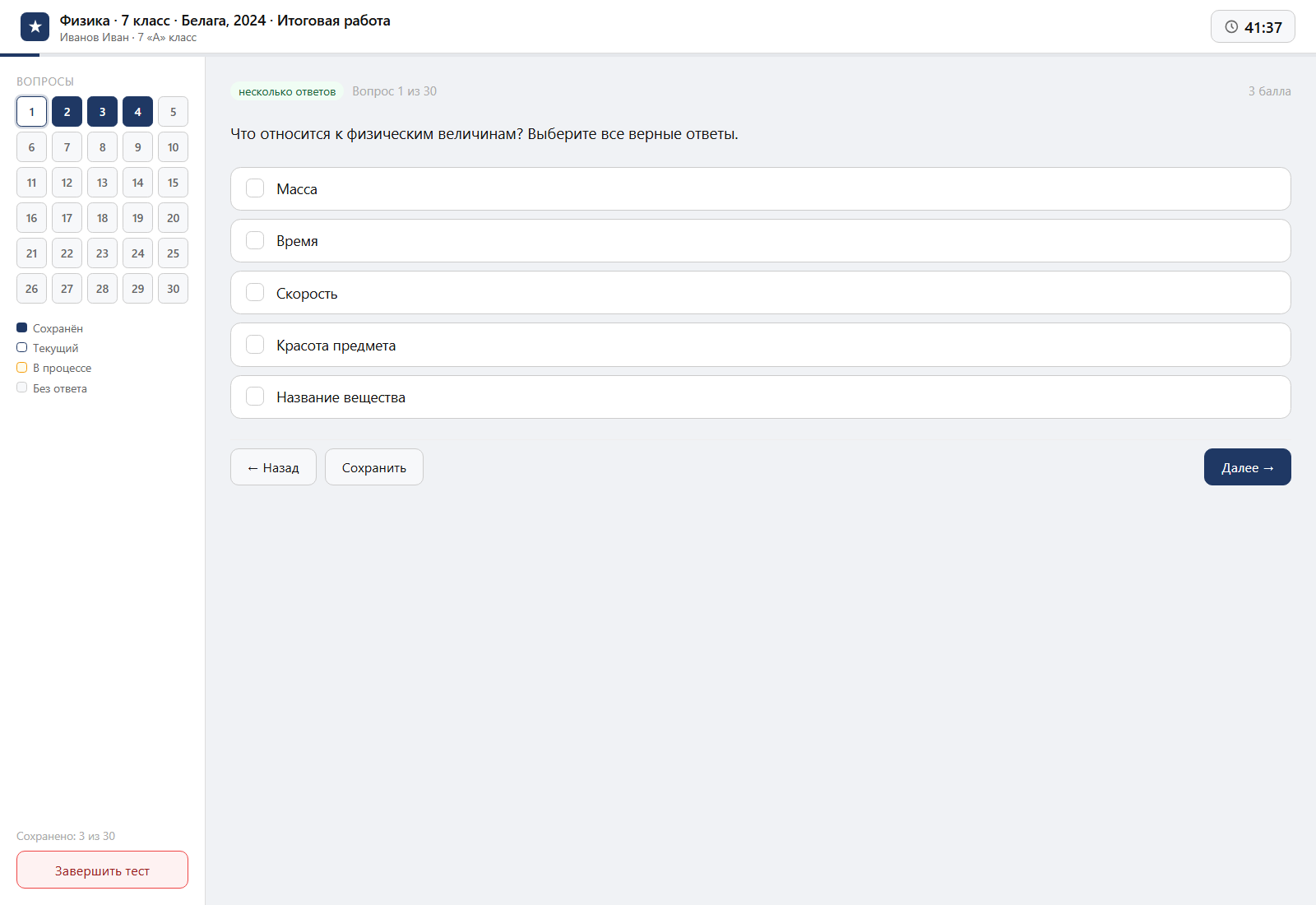Check the Название вещества answer checkbox
This screenshot has height=905, width=1316.
(255, 397)
